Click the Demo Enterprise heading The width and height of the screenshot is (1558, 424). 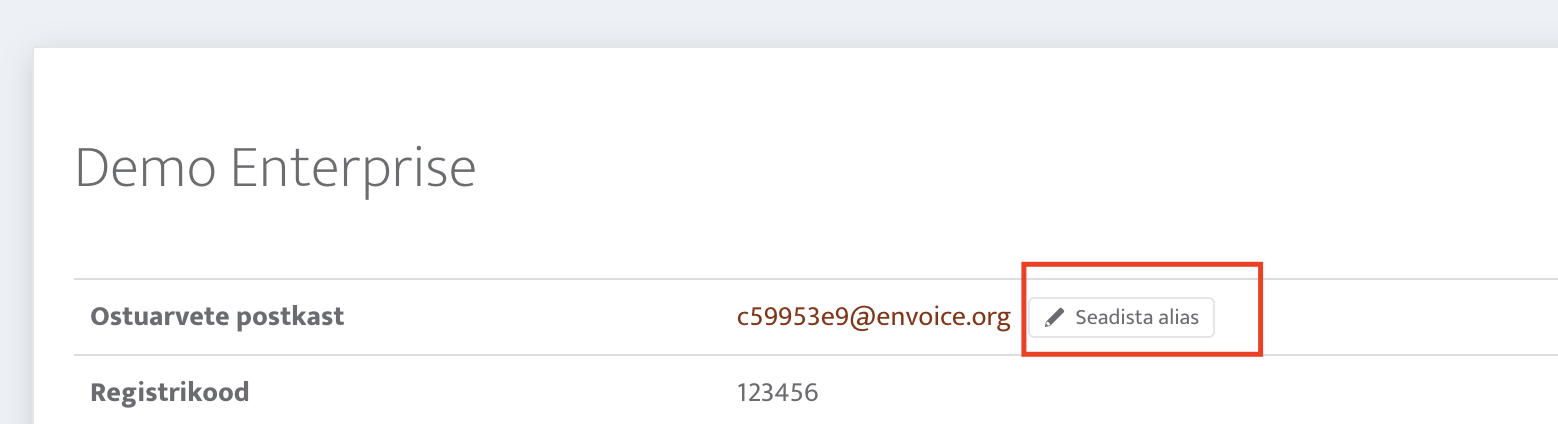coord(276,168)
